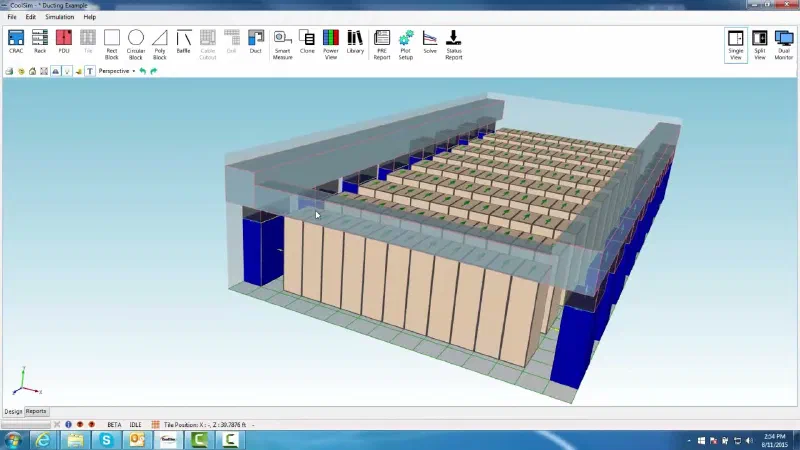Choose the Poly Block tool
The height and width of the screenshot is (450, 800).
coord(160,44)
